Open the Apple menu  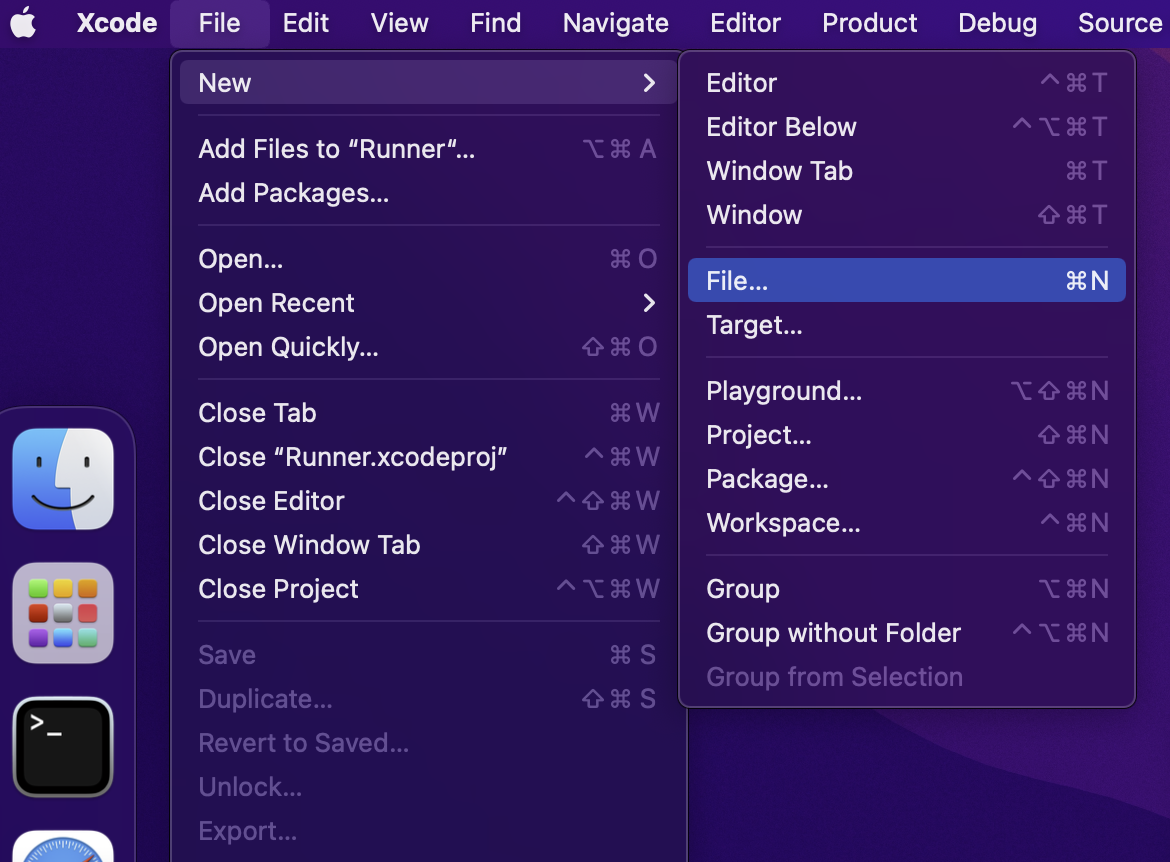tap(23, 22)
